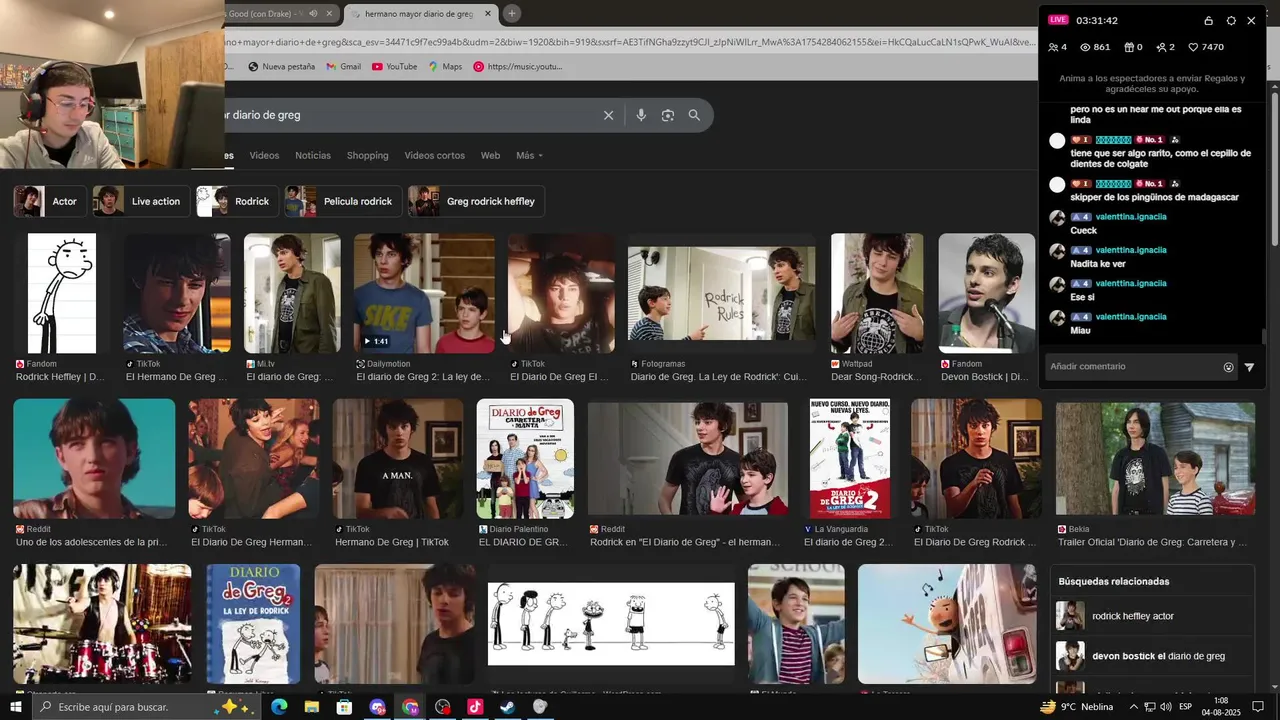Viewport: 1280px width, 720px height.
Task: Open TikTok app from the taskbar
Action: (x=475, y=707)
